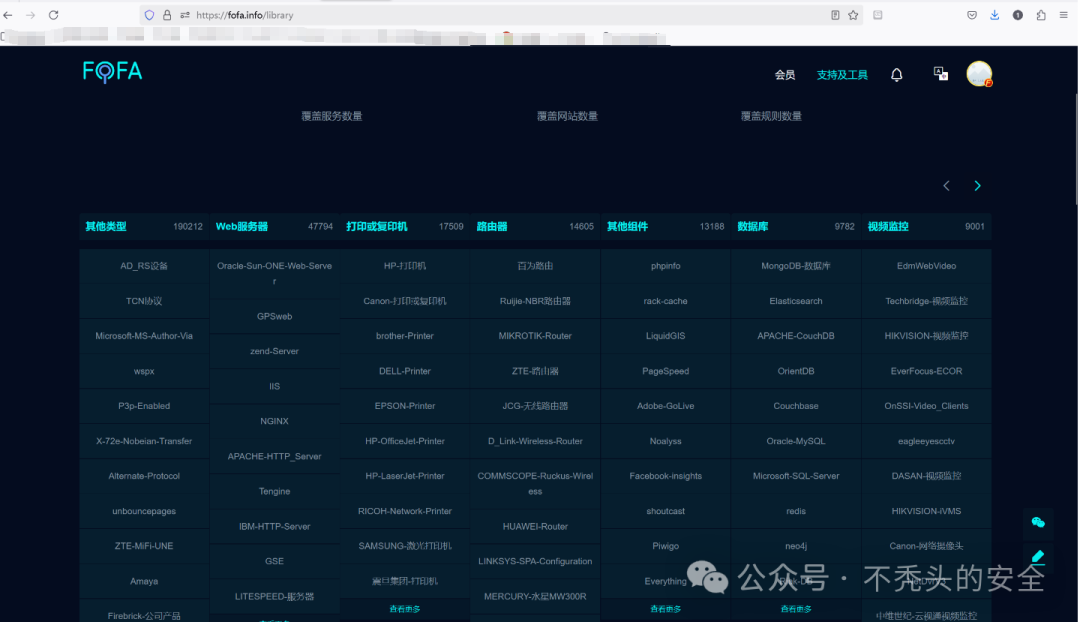1080x622 pixels.
Task: Open the pencil feedback floating icon
Action: click(1038, 556)
